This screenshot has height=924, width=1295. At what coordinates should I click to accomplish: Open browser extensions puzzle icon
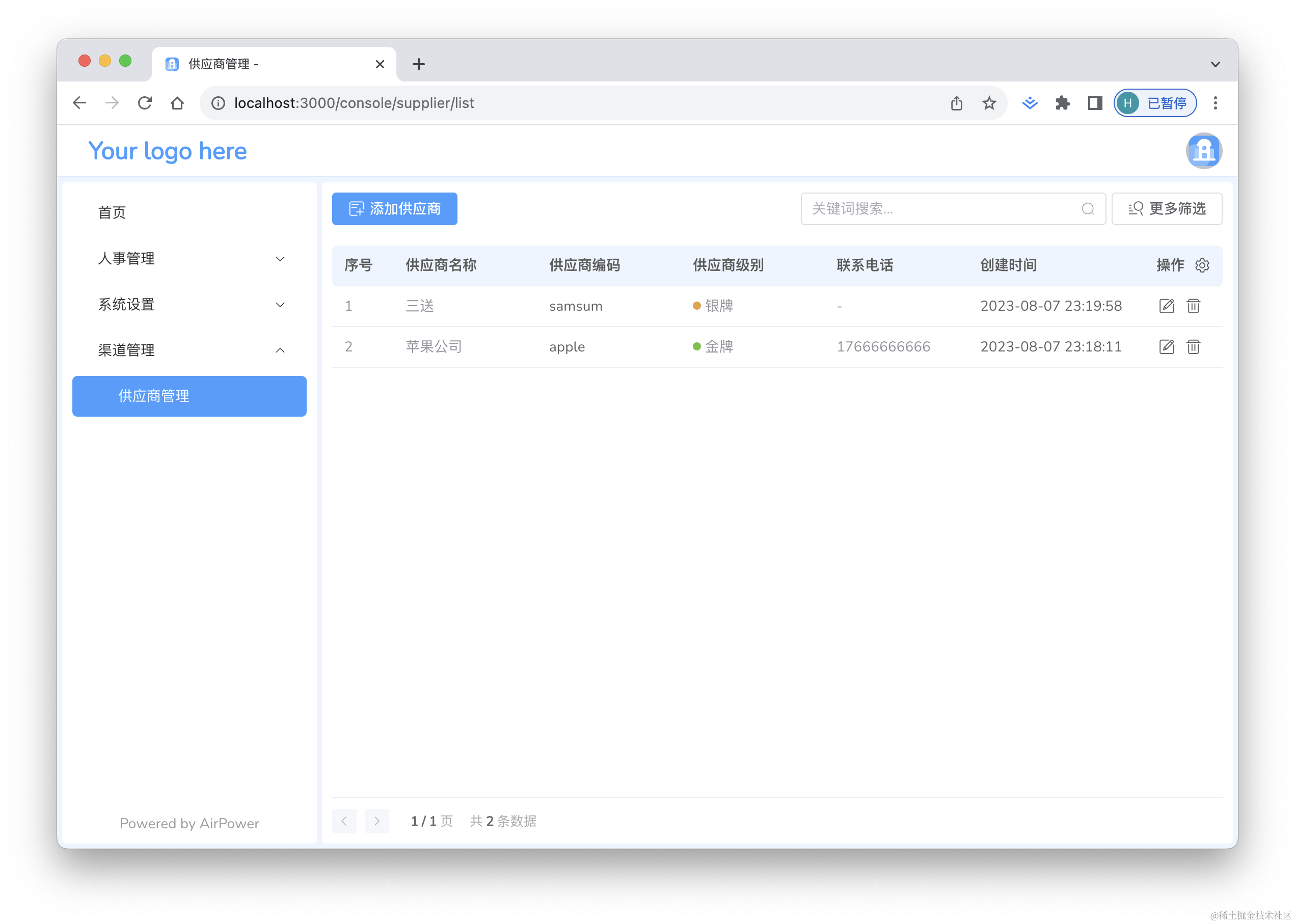(1062, 103)
